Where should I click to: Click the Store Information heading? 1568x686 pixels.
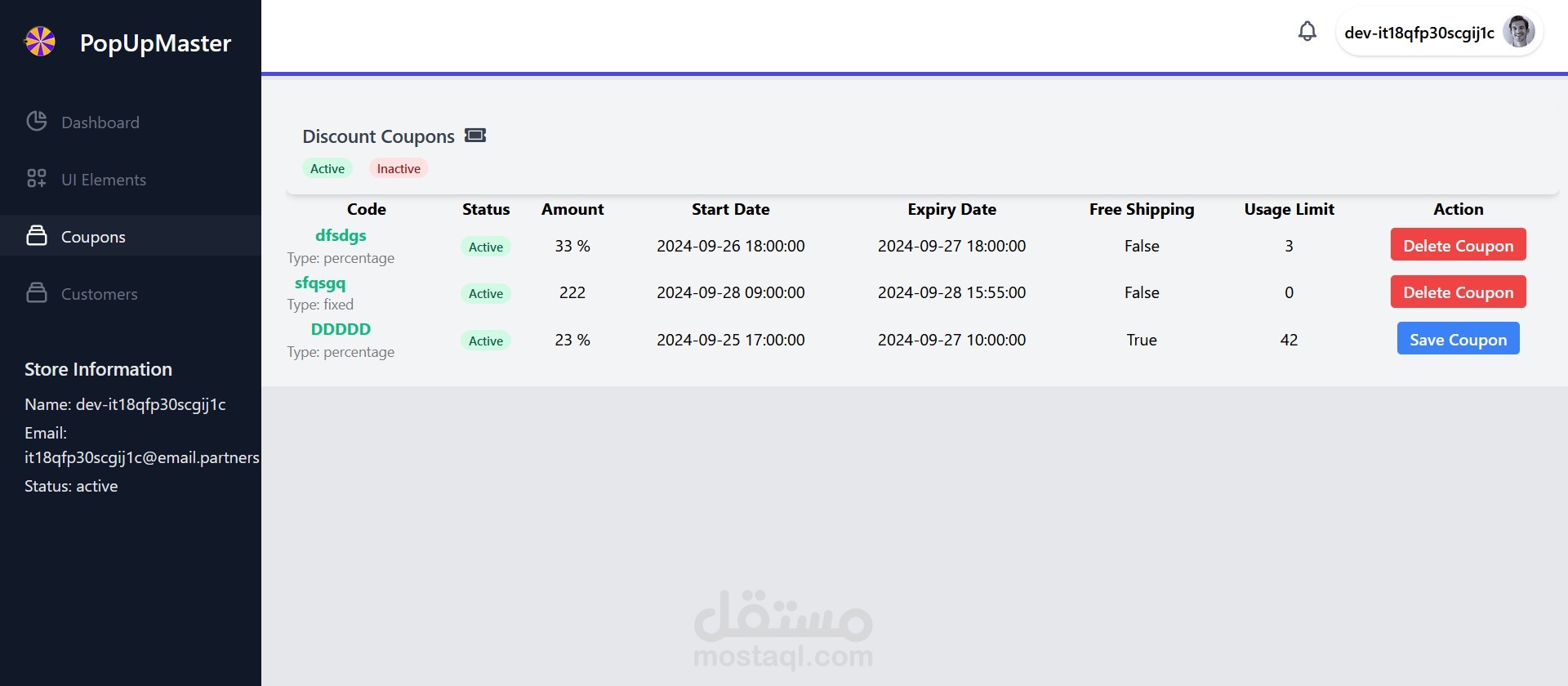(98, 369)
